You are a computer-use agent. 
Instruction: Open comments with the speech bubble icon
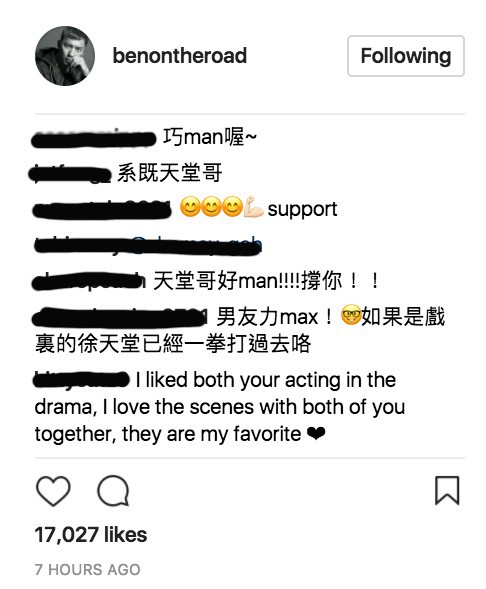click(x=113, y=491)
